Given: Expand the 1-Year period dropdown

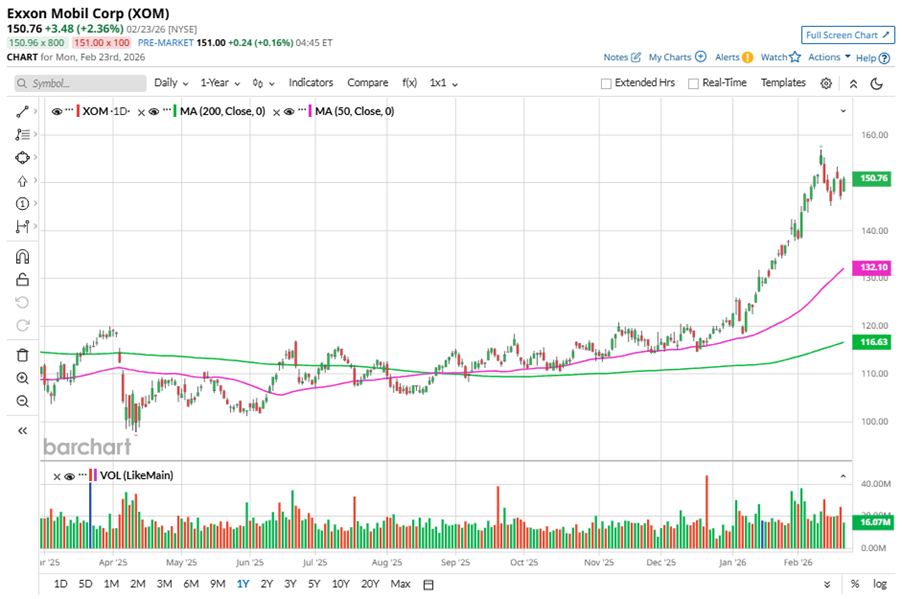Looking at the screenshot, I should click(x=223, y=83).
